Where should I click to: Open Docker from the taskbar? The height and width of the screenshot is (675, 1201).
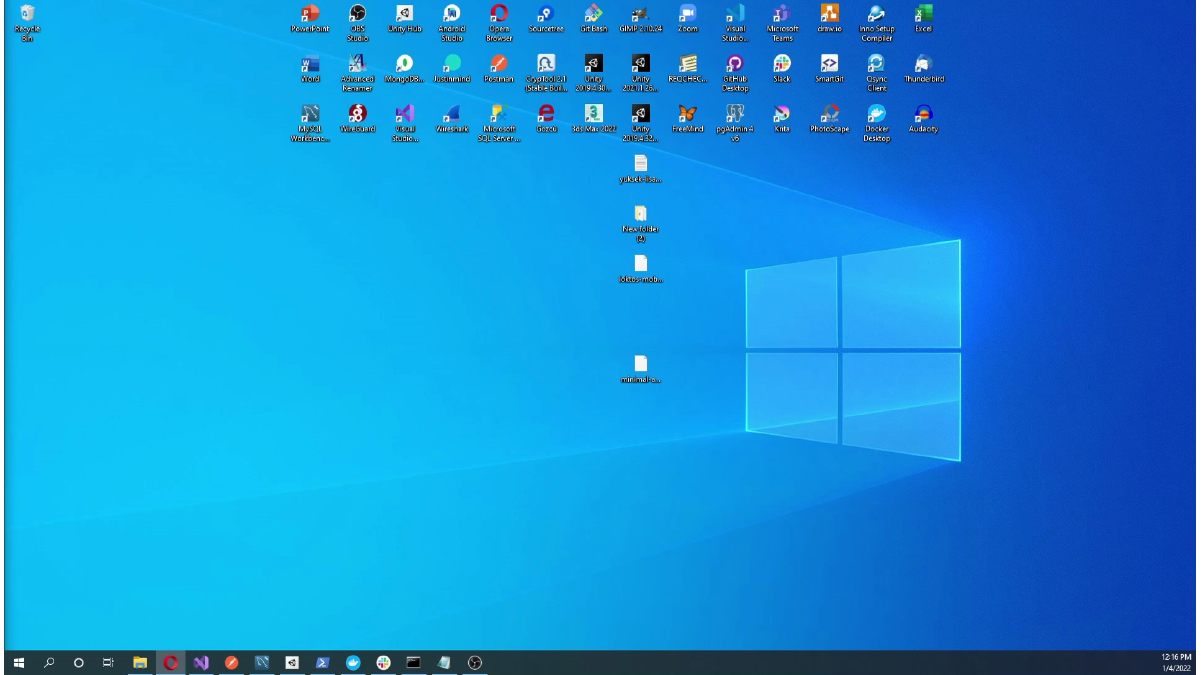pyautogui.click(x=353, y=662)
